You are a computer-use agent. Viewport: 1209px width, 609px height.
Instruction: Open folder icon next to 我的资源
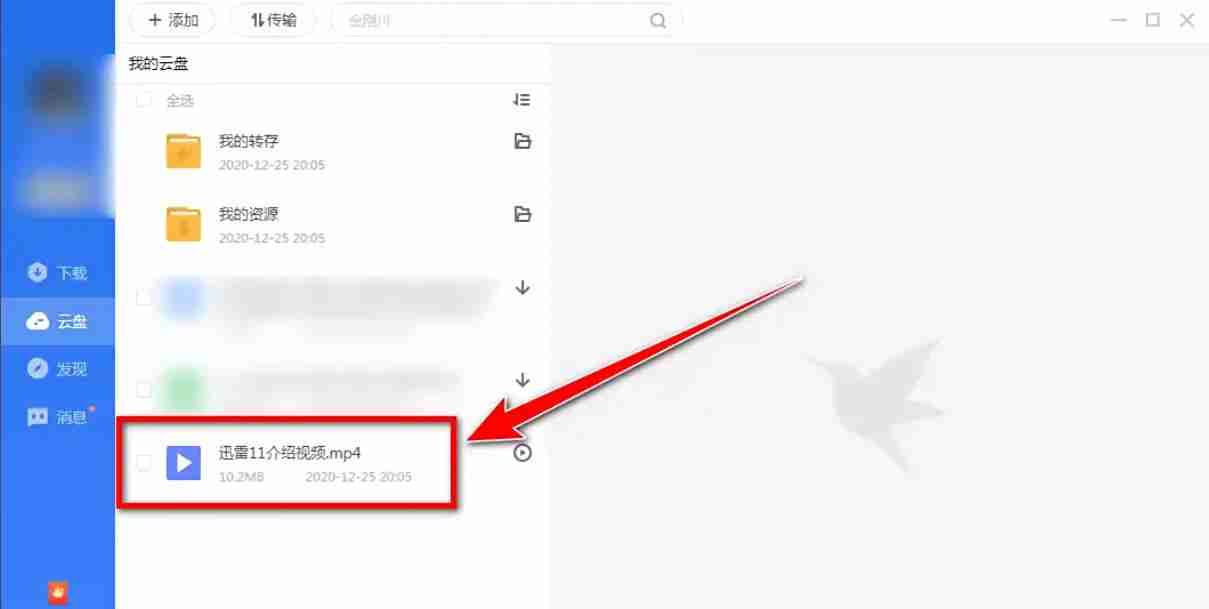522,214
